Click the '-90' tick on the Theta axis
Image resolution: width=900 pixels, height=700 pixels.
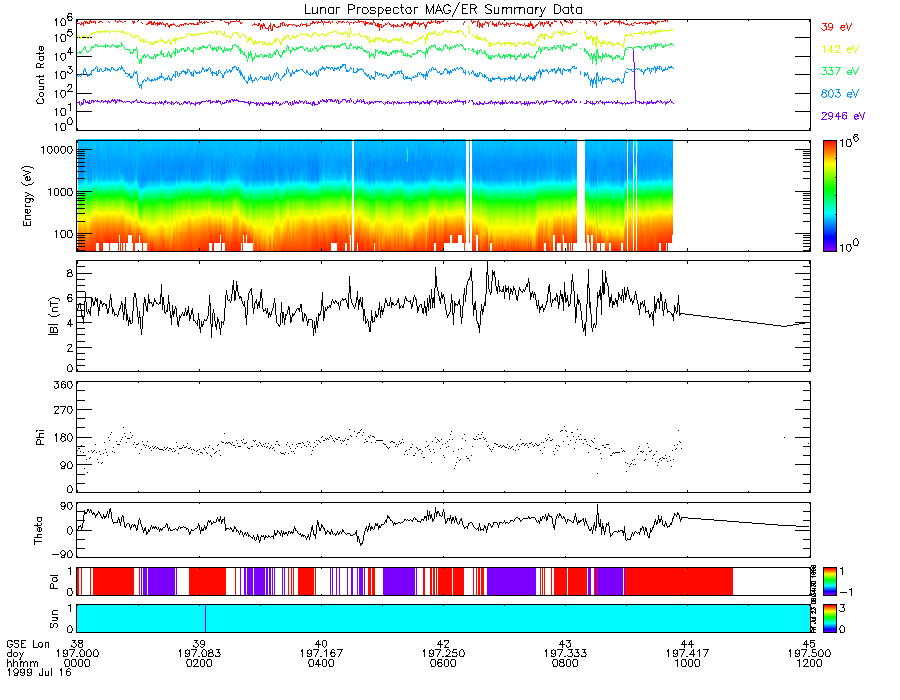click(61, 554)
